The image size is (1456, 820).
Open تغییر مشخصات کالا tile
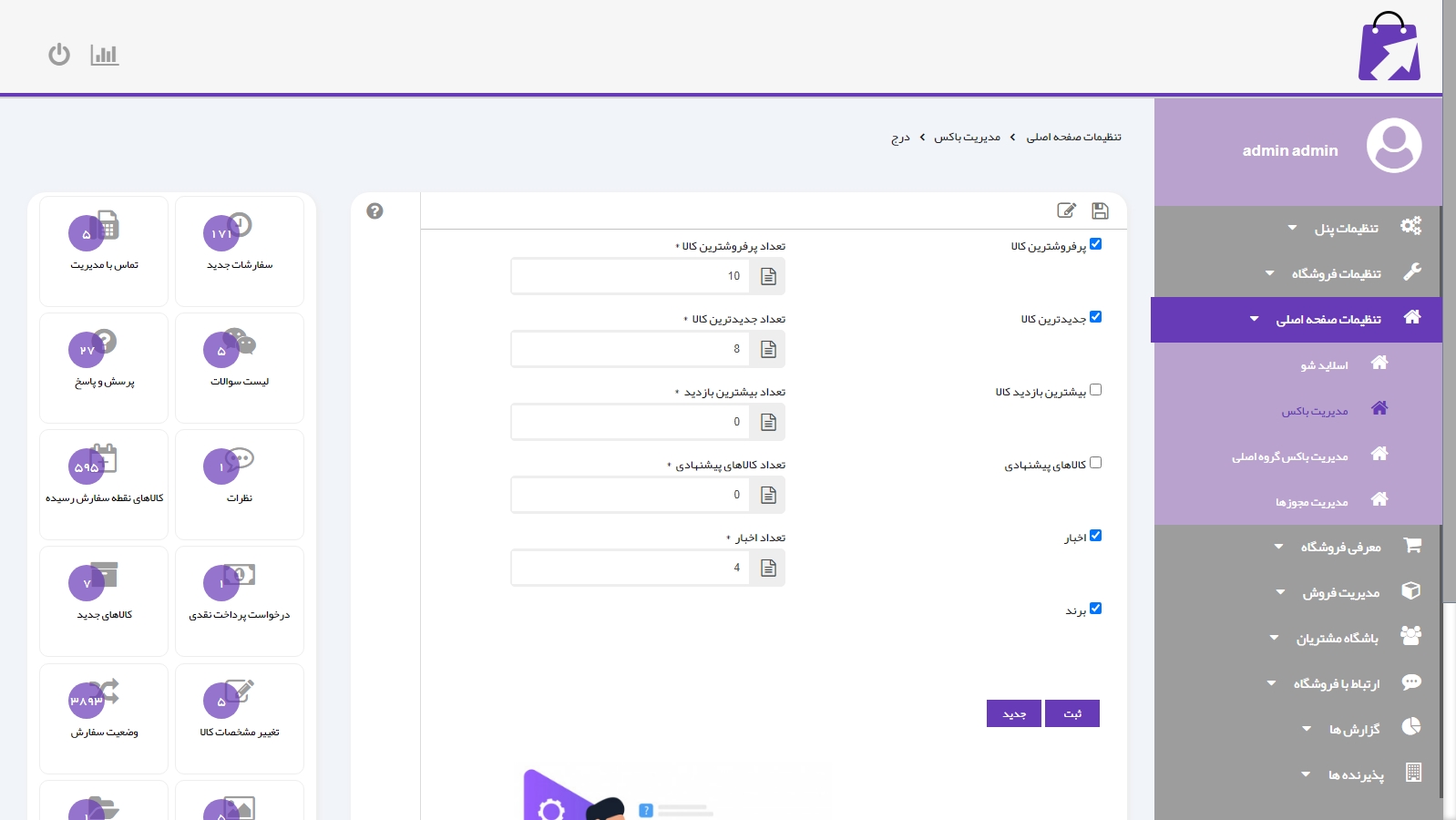240,719
